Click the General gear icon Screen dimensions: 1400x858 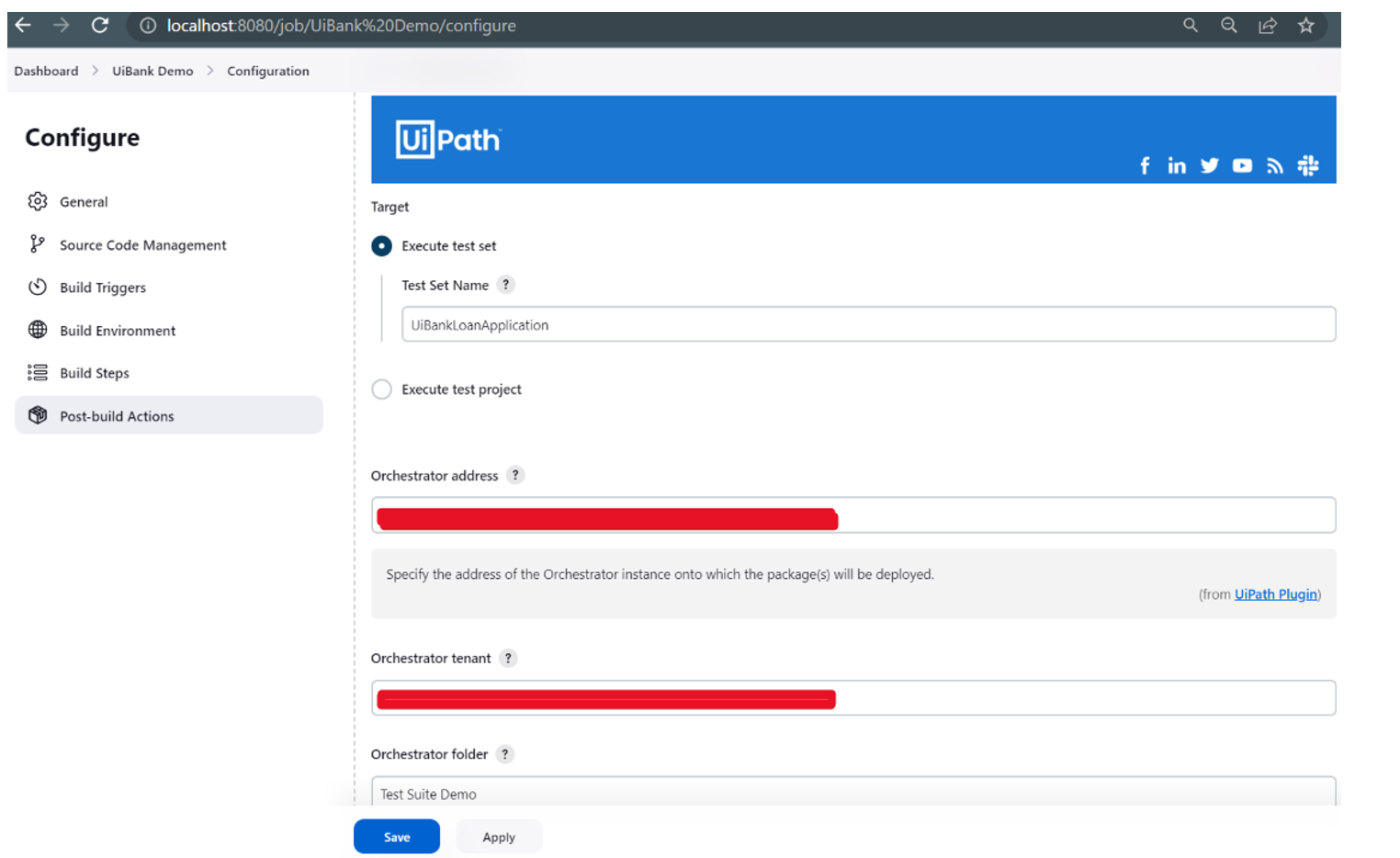pos(38,201)
